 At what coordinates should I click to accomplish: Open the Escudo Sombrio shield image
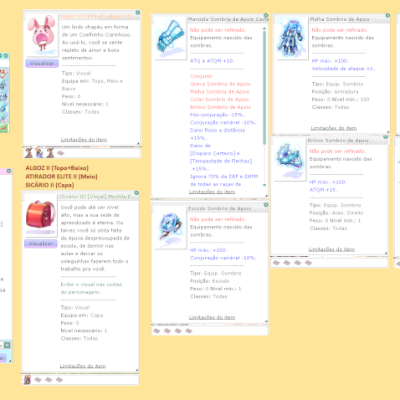170,228
